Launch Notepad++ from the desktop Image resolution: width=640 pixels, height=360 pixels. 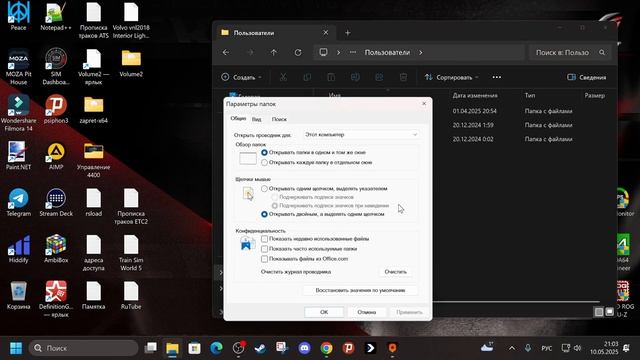pos(56,16)
